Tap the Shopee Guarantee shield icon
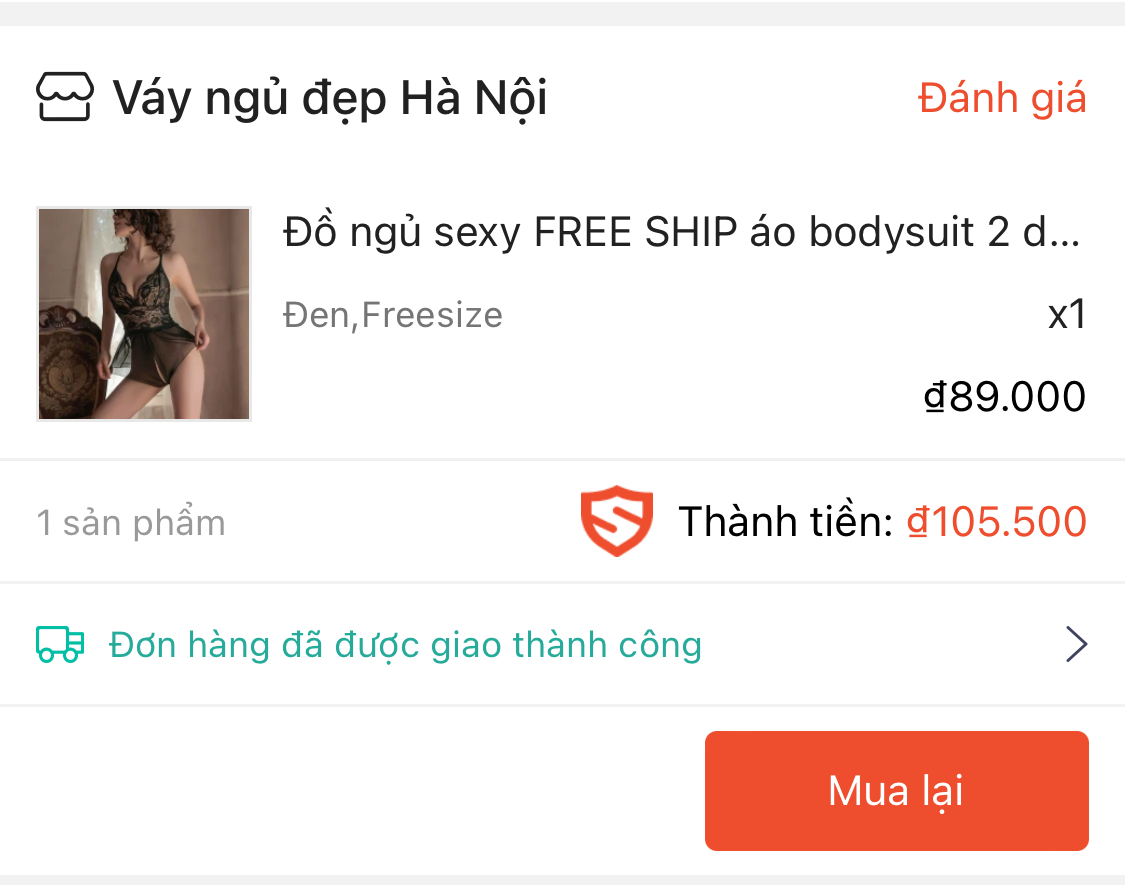Screen dimensions: 1125x885 tap(617, 520)
